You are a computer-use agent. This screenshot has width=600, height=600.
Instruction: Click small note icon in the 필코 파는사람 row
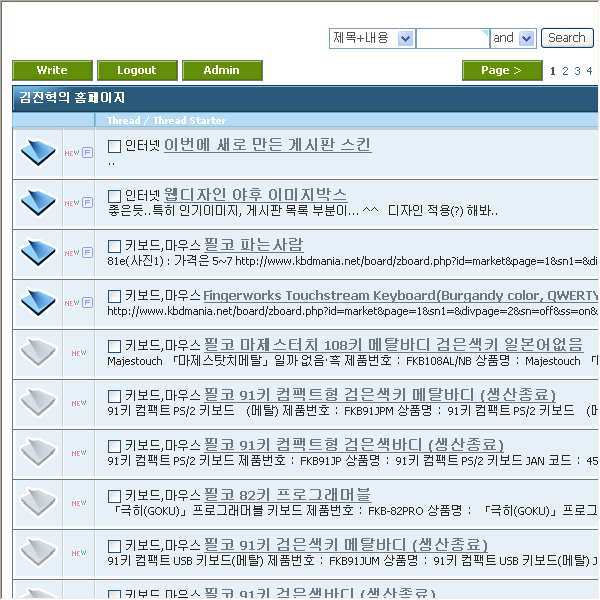tap(87, 253)
